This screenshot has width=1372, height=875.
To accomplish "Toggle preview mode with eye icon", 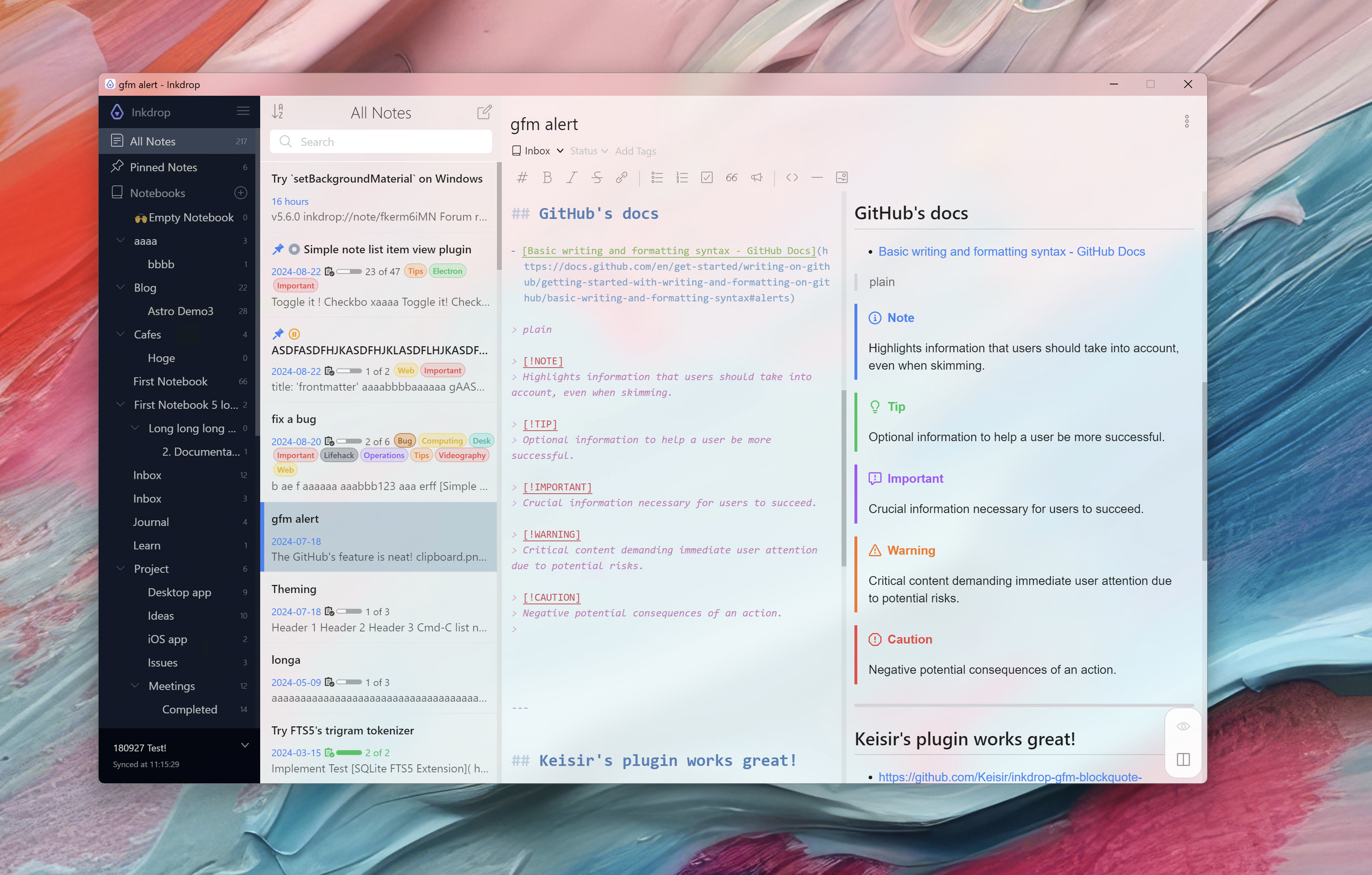I will [1183, 726].
